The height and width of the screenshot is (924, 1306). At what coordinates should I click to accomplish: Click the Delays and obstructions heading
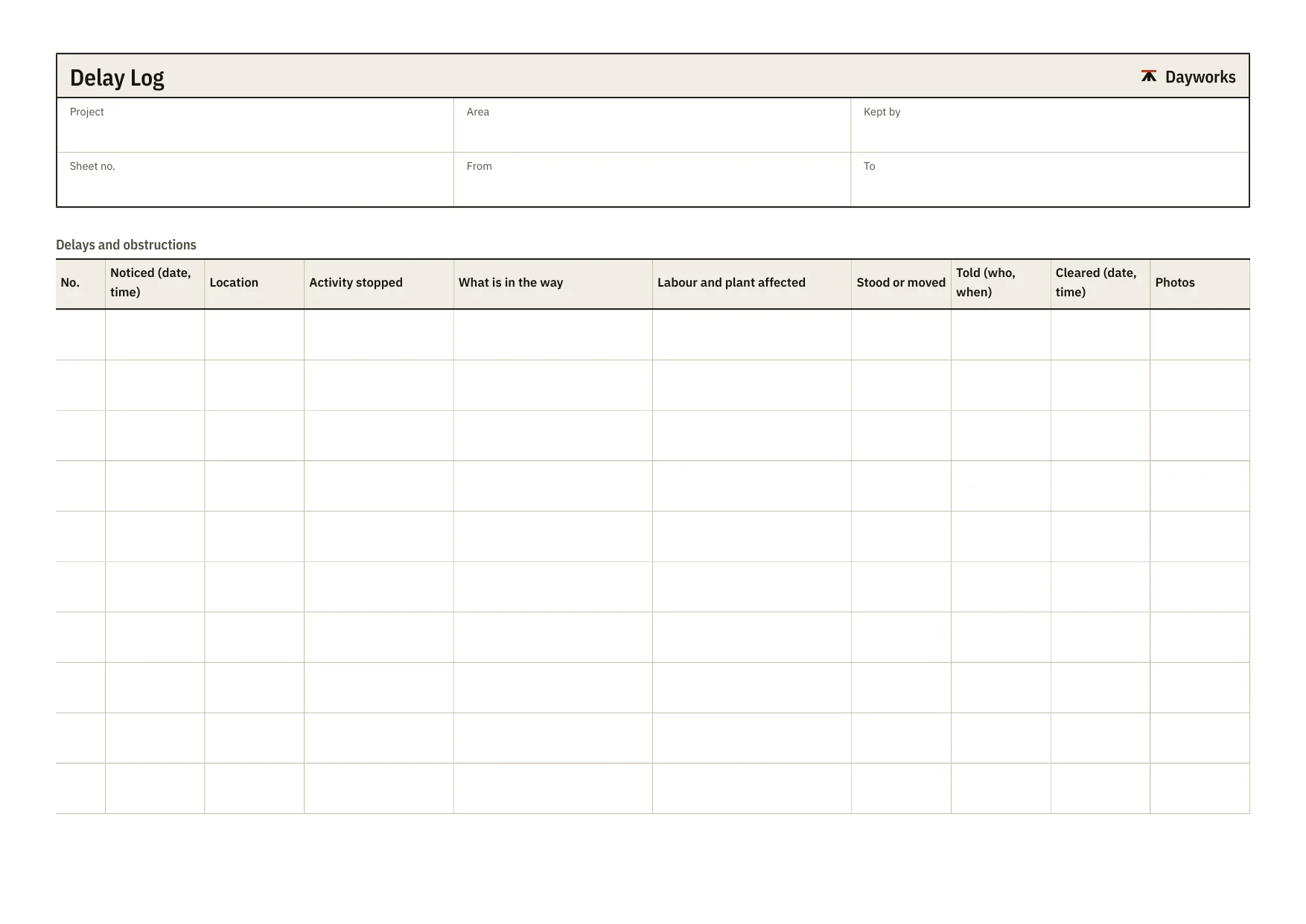[126, 245]
